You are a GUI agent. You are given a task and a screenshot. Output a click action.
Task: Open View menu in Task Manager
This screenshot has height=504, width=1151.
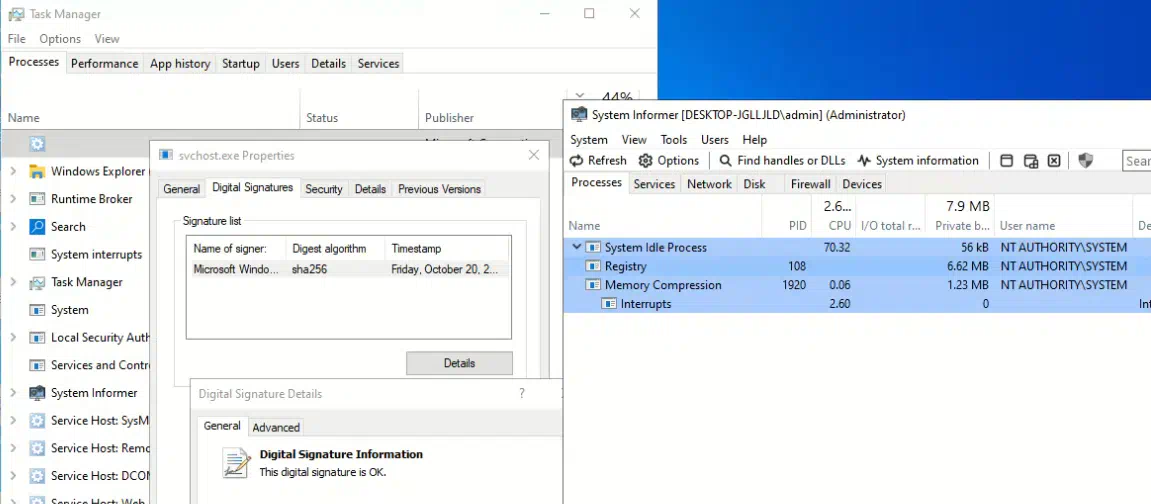(x=107, y=39)
